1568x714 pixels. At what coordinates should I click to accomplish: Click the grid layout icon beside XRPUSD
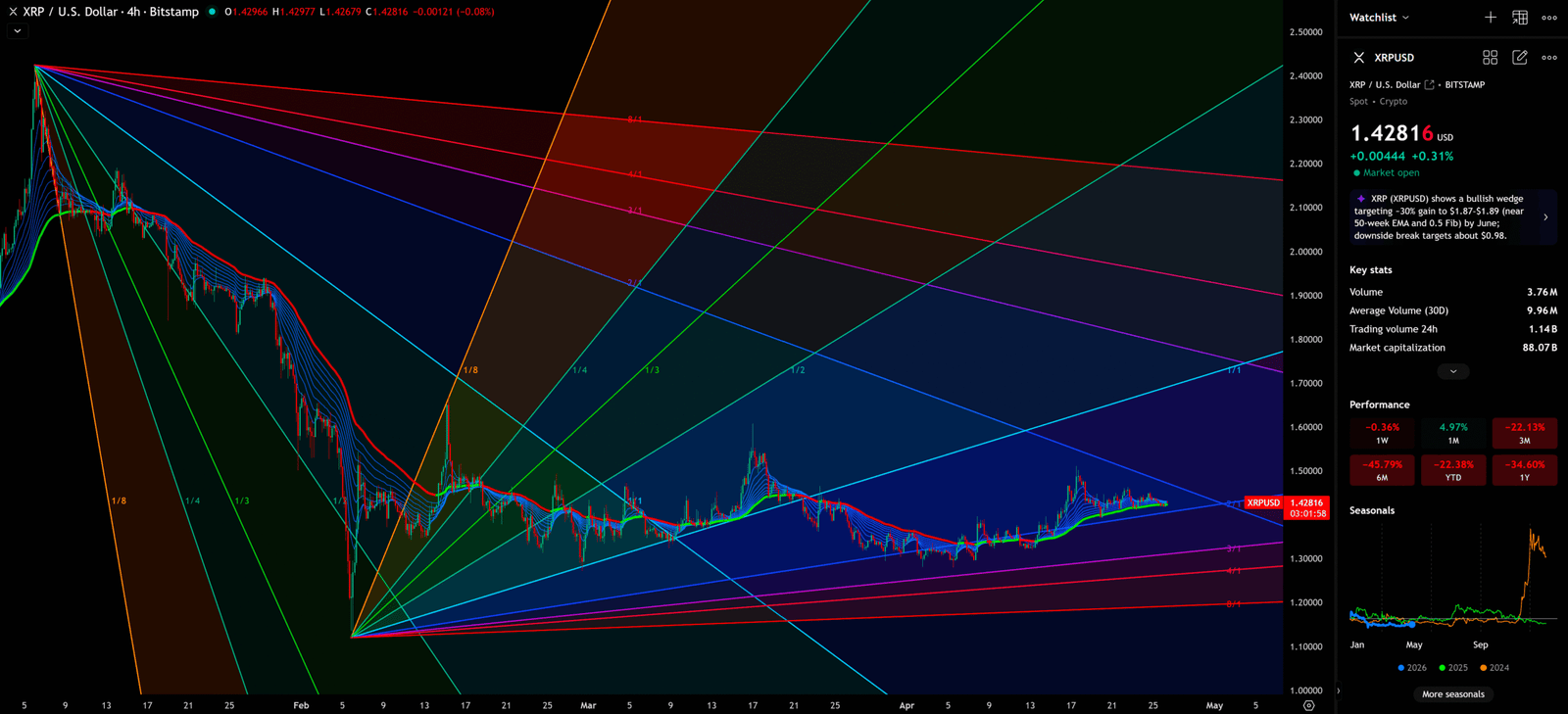click(x=1490, y=58)
